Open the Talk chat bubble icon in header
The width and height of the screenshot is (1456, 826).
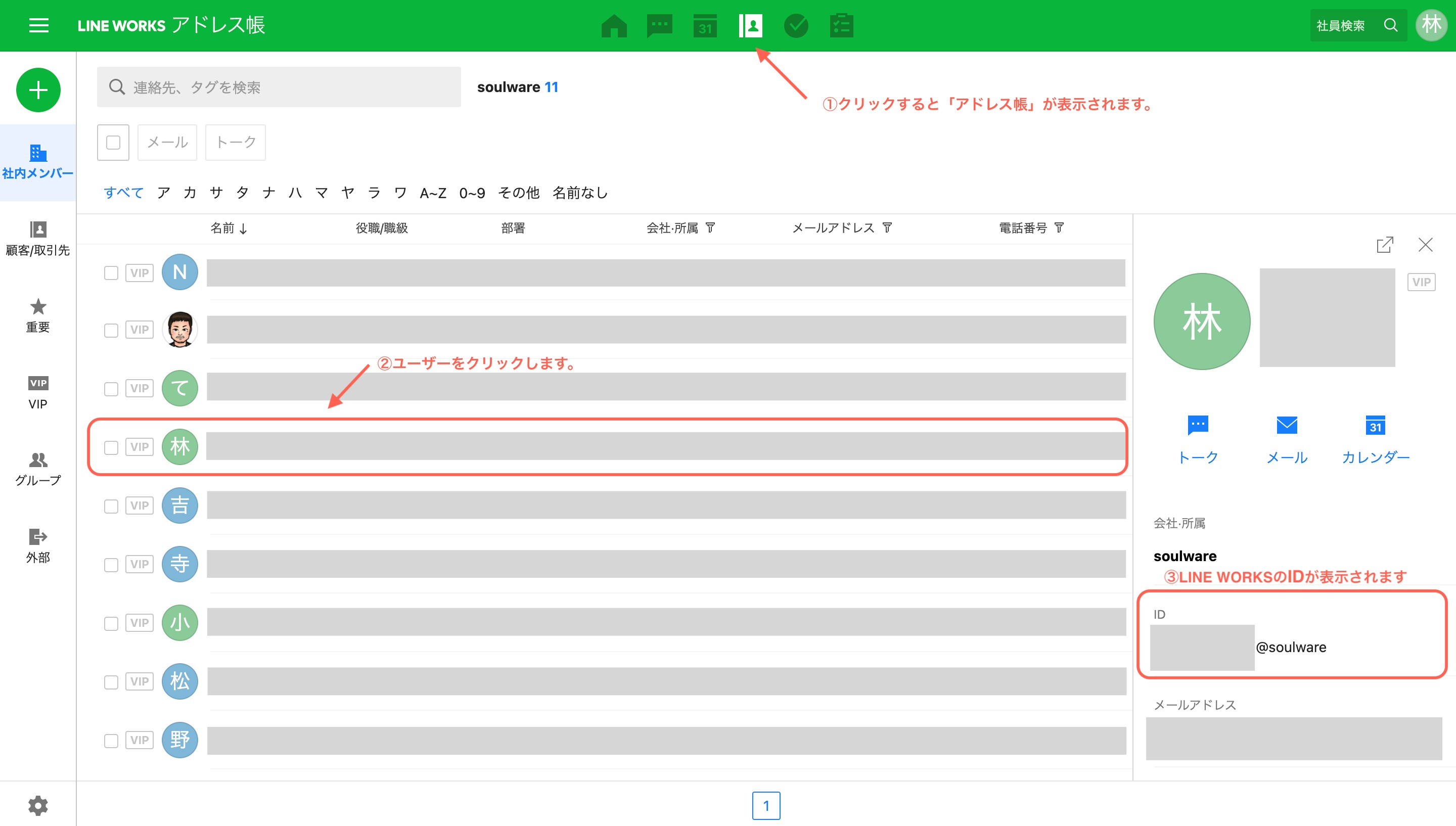tap(659, 26)
